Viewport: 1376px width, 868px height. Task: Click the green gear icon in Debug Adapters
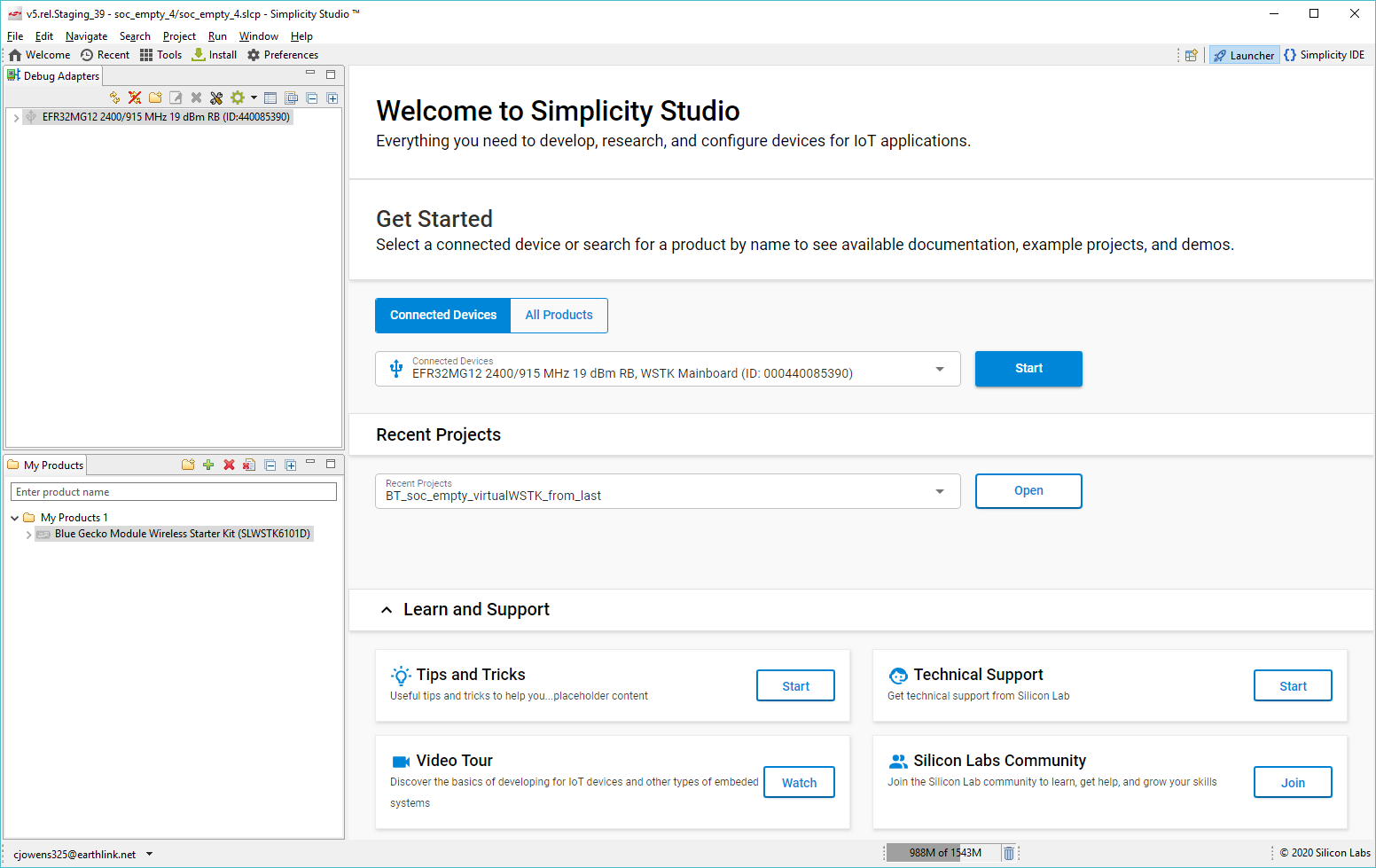pos(238,98)
